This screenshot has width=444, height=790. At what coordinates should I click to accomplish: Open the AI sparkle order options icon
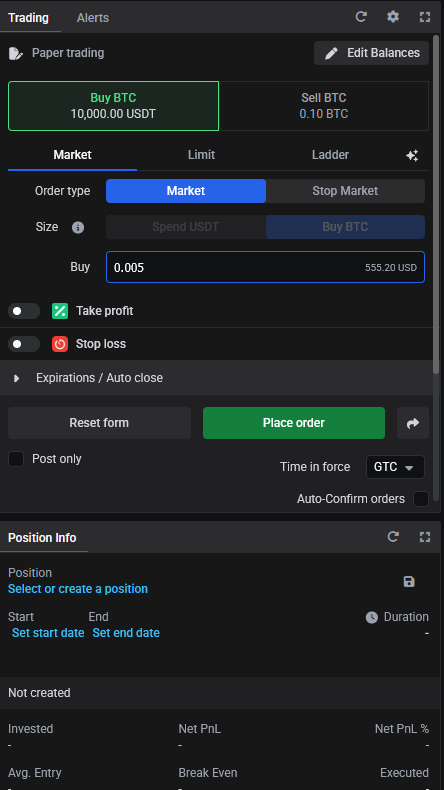pos(412,156)
